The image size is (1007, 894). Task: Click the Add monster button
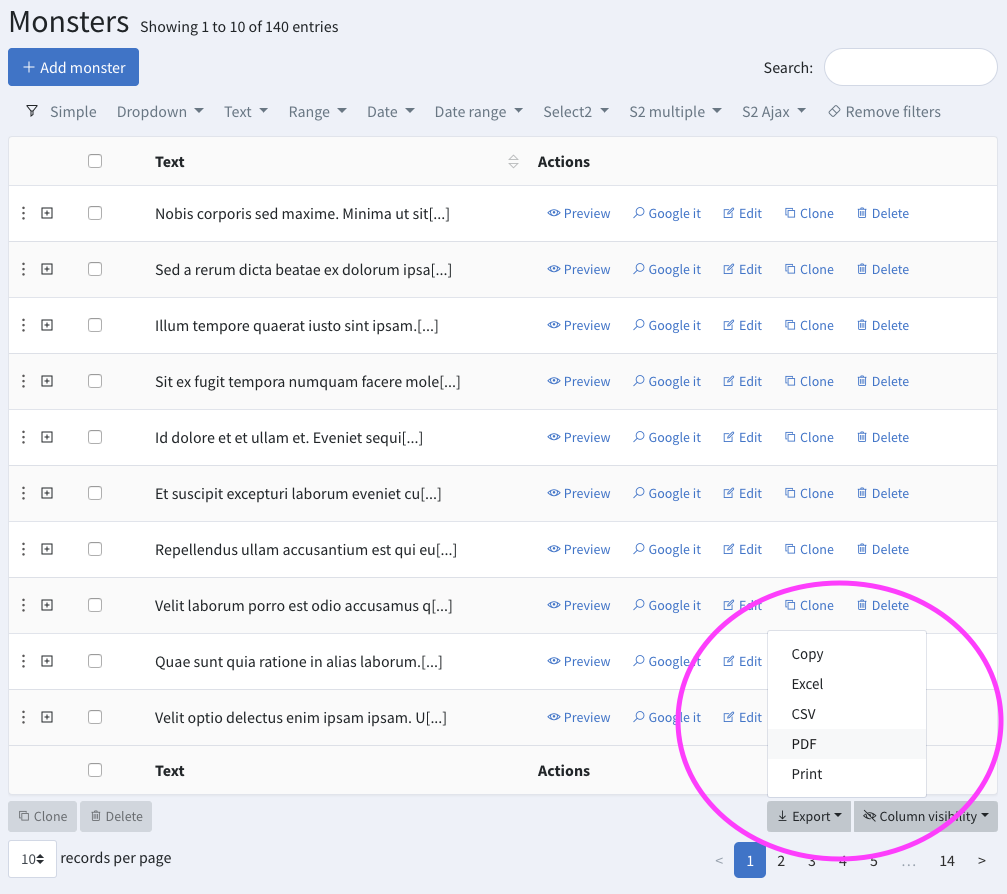73,67
